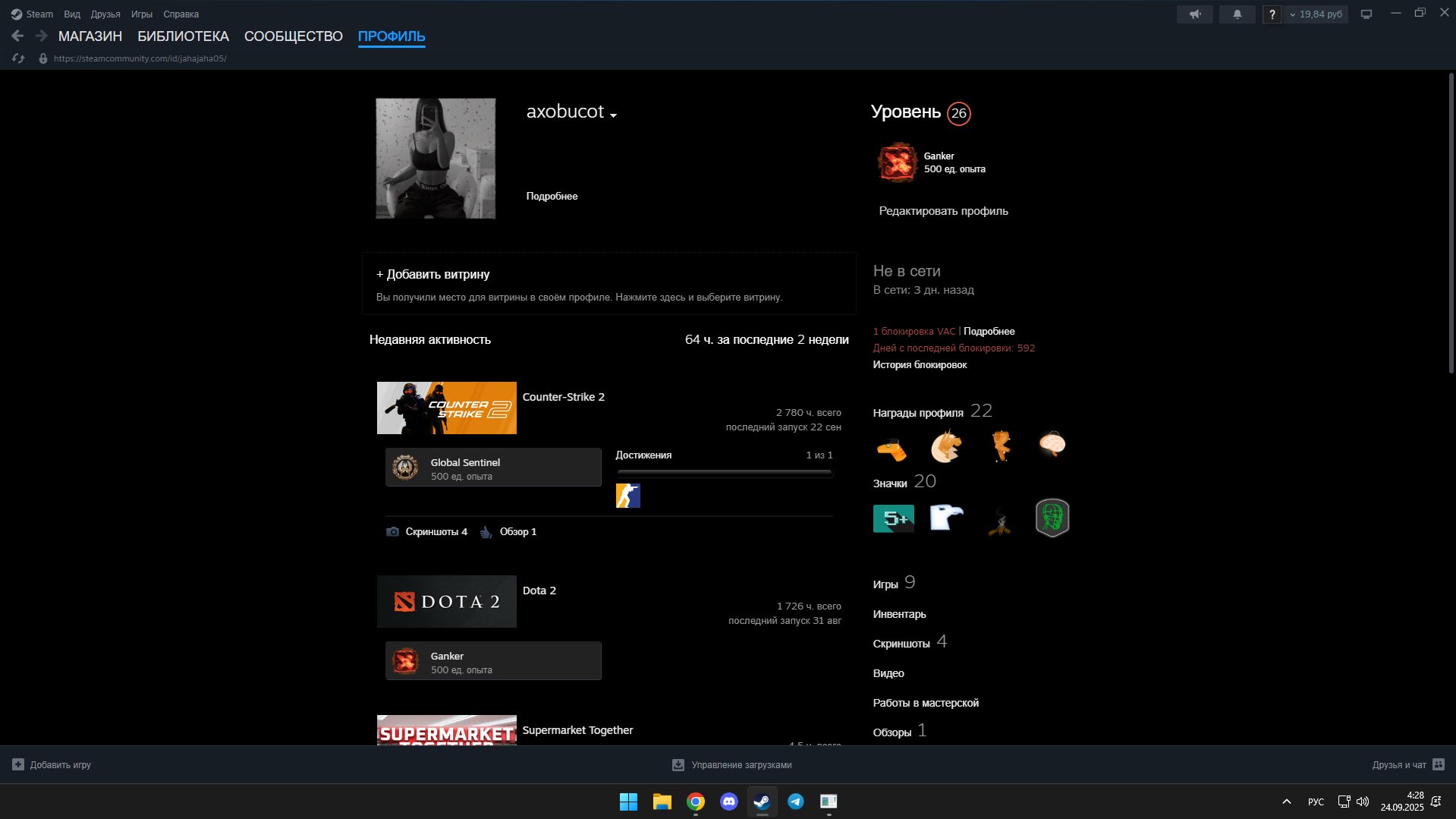Click Добавить витрину showcase area
The height and width of the screenshot is (819, 1456).
(609, 284)
